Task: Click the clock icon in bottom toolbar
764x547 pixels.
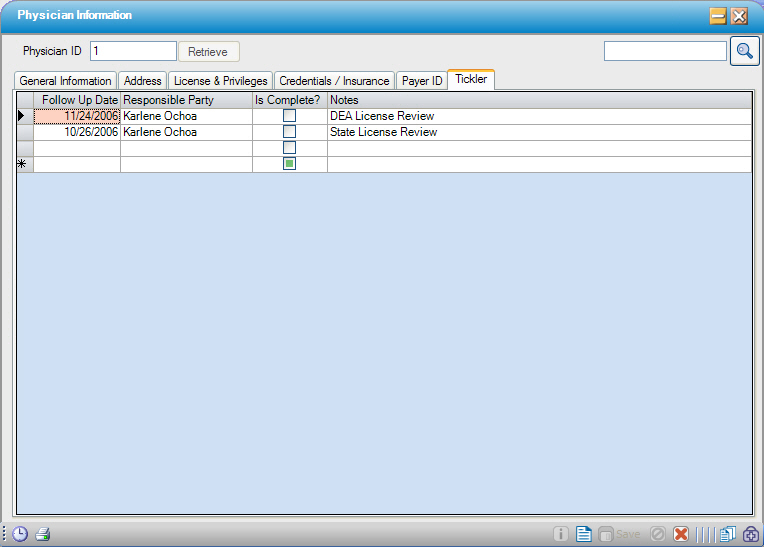Action: click(x=20, y=534)
